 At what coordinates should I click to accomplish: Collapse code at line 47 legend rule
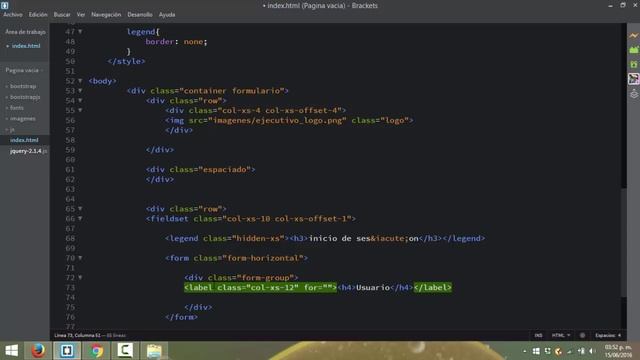pos(80,31)
